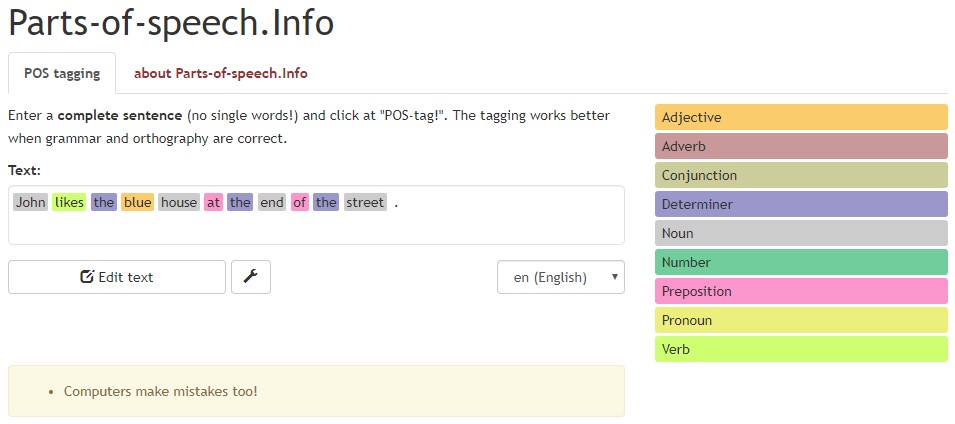This screenshot has height=424, width=955.
Task: Click the preposition-tagged word "at"
Action: tap(213, 202)
